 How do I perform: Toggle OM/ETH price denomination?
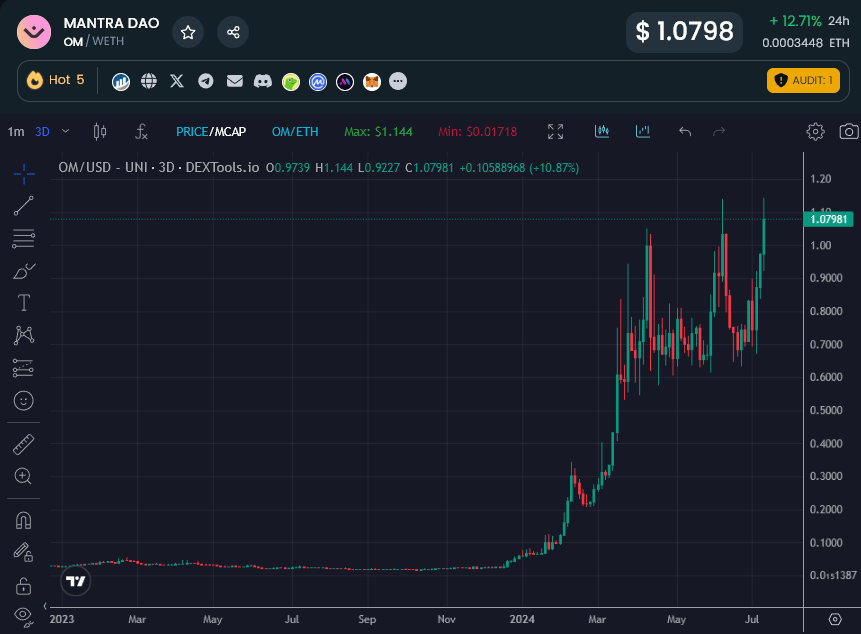(295, 132)
